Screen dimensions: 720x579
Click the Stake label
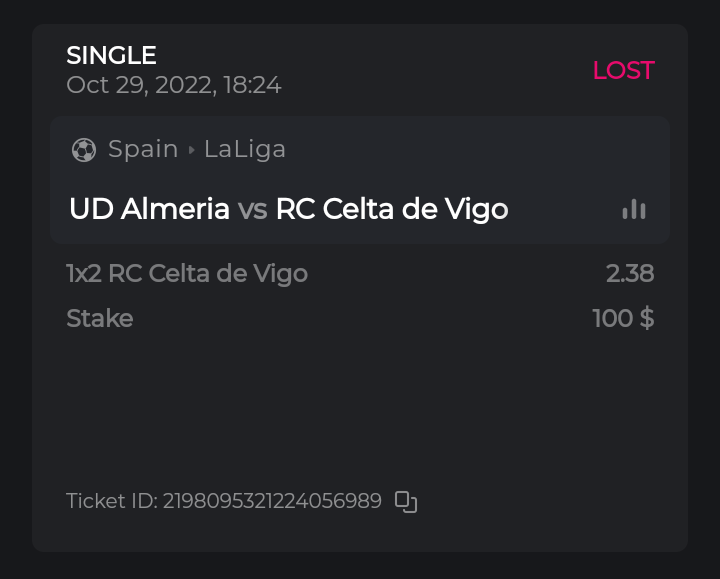(x=99, y=319)
